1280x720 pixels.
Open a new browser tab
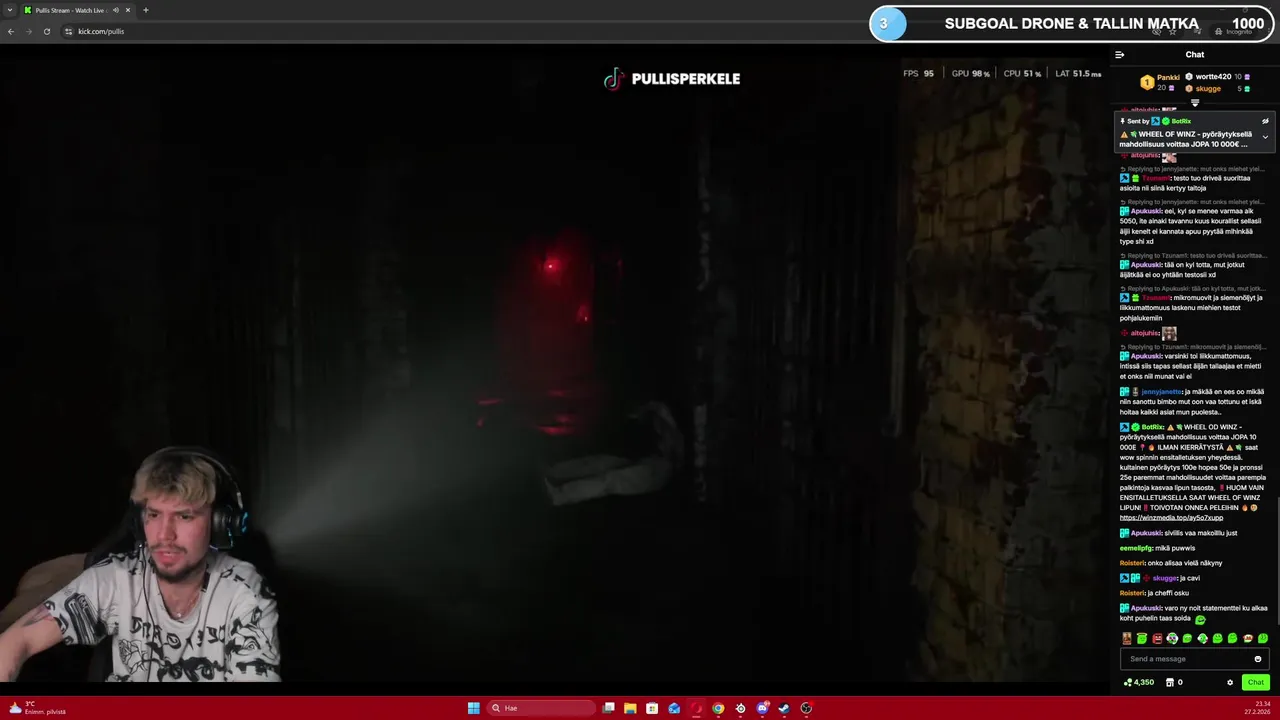click(x=146, y=10)
